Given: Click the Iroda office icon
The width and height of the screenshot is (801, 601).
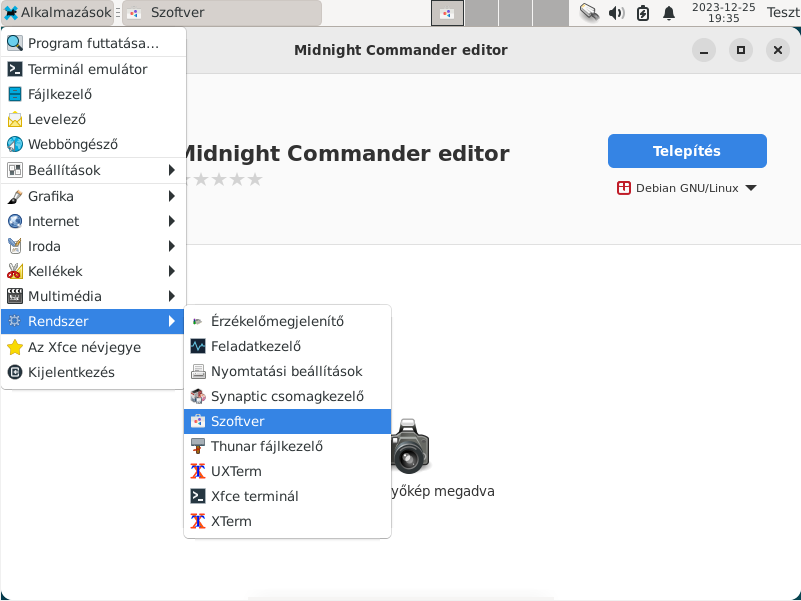Looking at the screenshot, I should click(x=15, y=246).
